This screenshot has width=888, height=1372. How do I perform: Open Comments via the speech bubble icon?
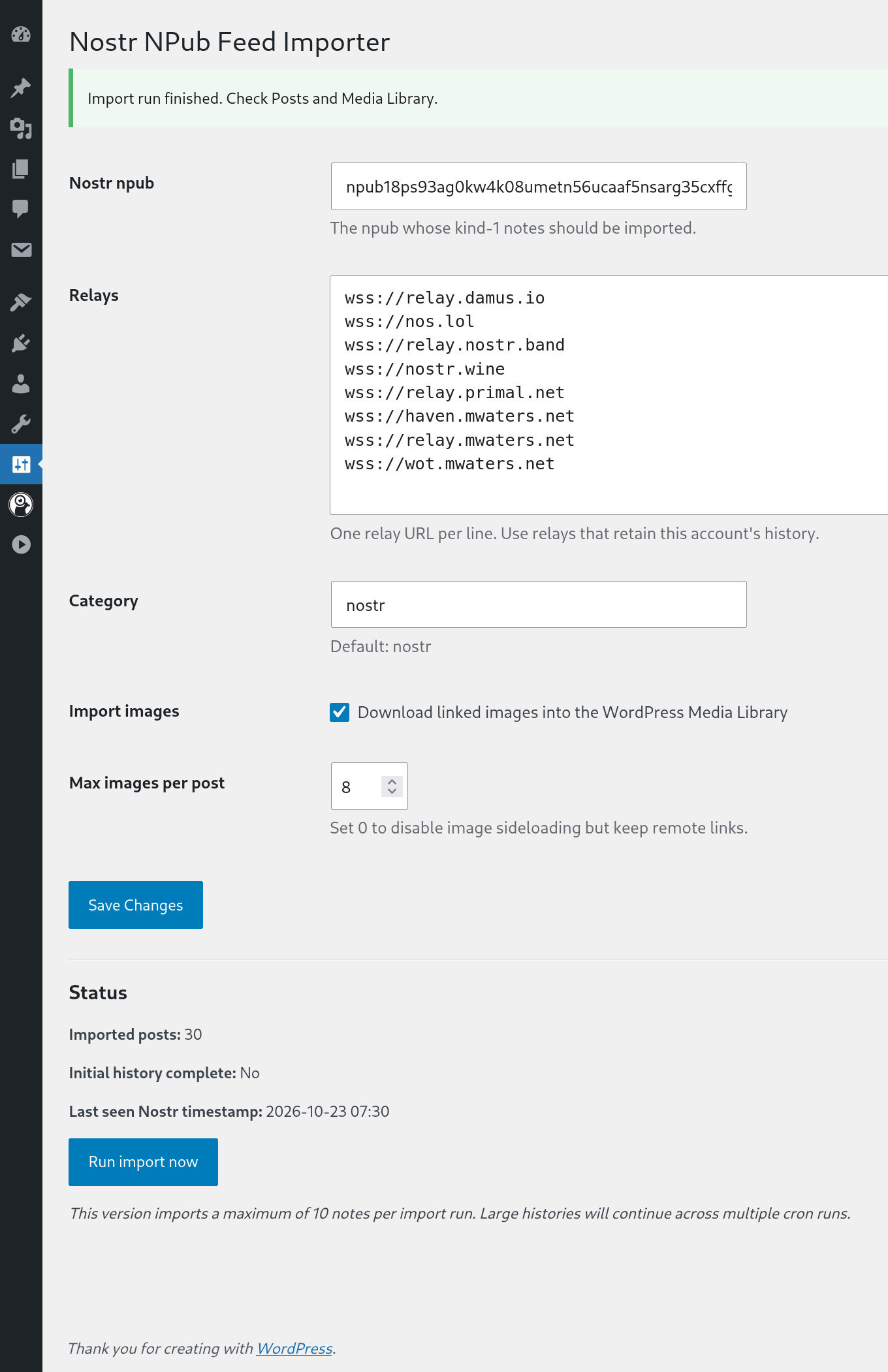pyautogui.click(x=21, y=209)
